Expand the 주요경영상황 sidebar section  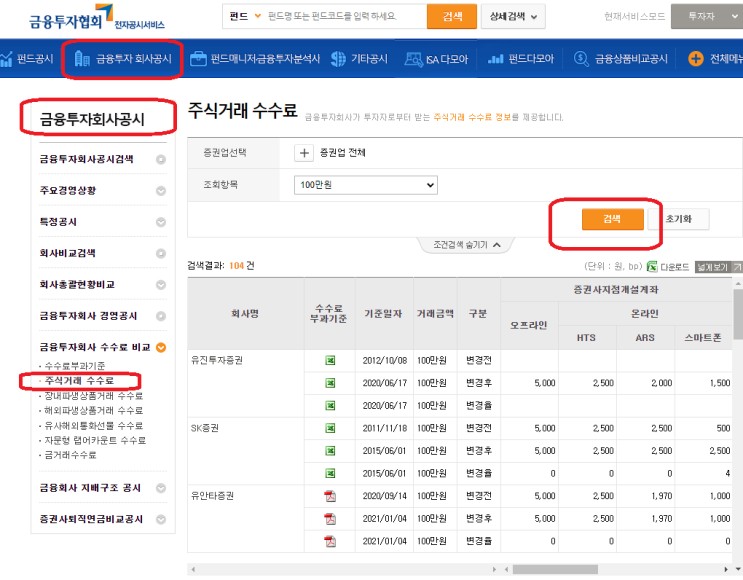pyautogui.click(x=161, y=191)
